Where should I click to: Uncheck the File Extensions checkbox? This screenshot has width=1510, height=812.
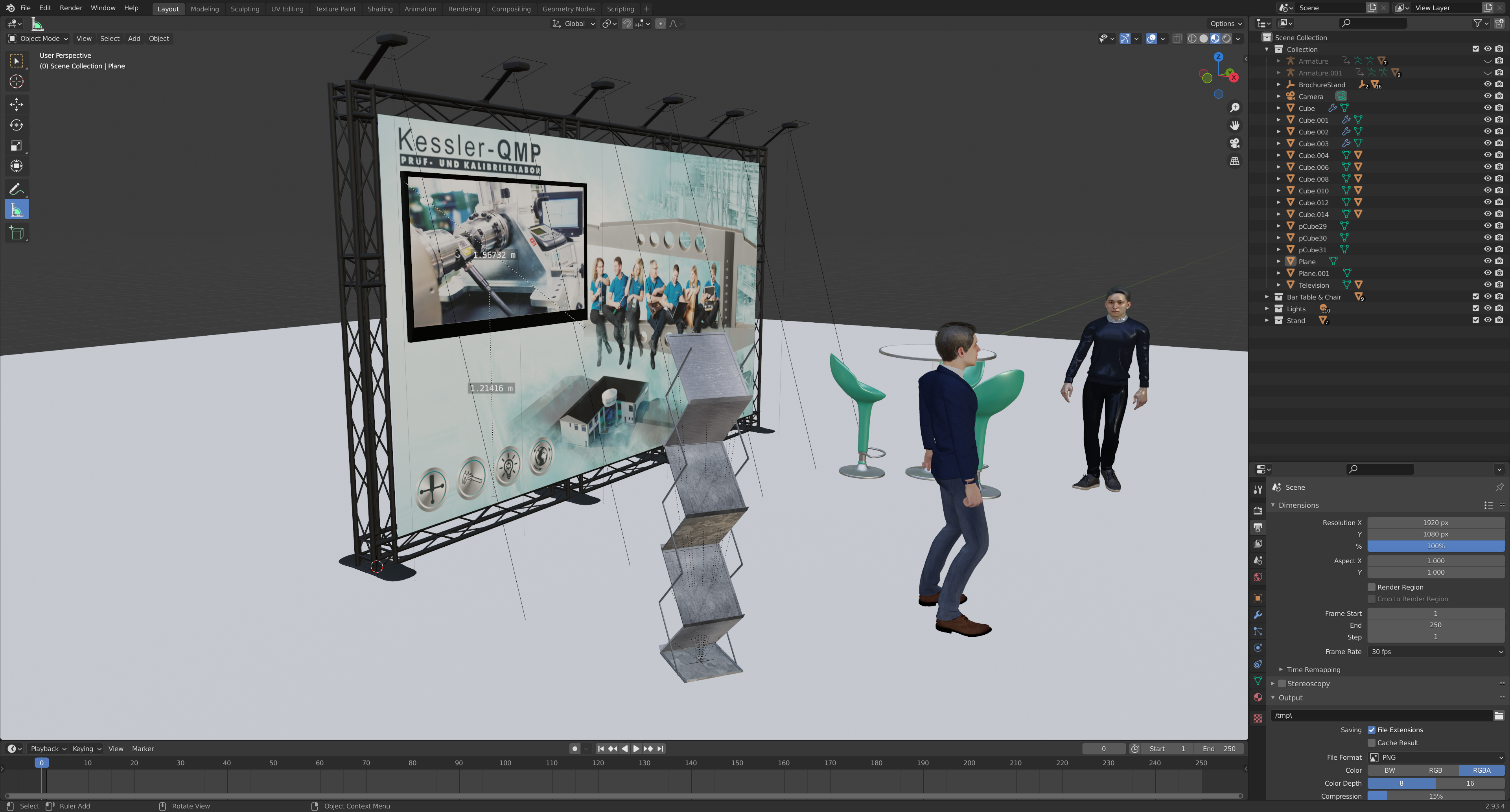[x=1372, y=730]
